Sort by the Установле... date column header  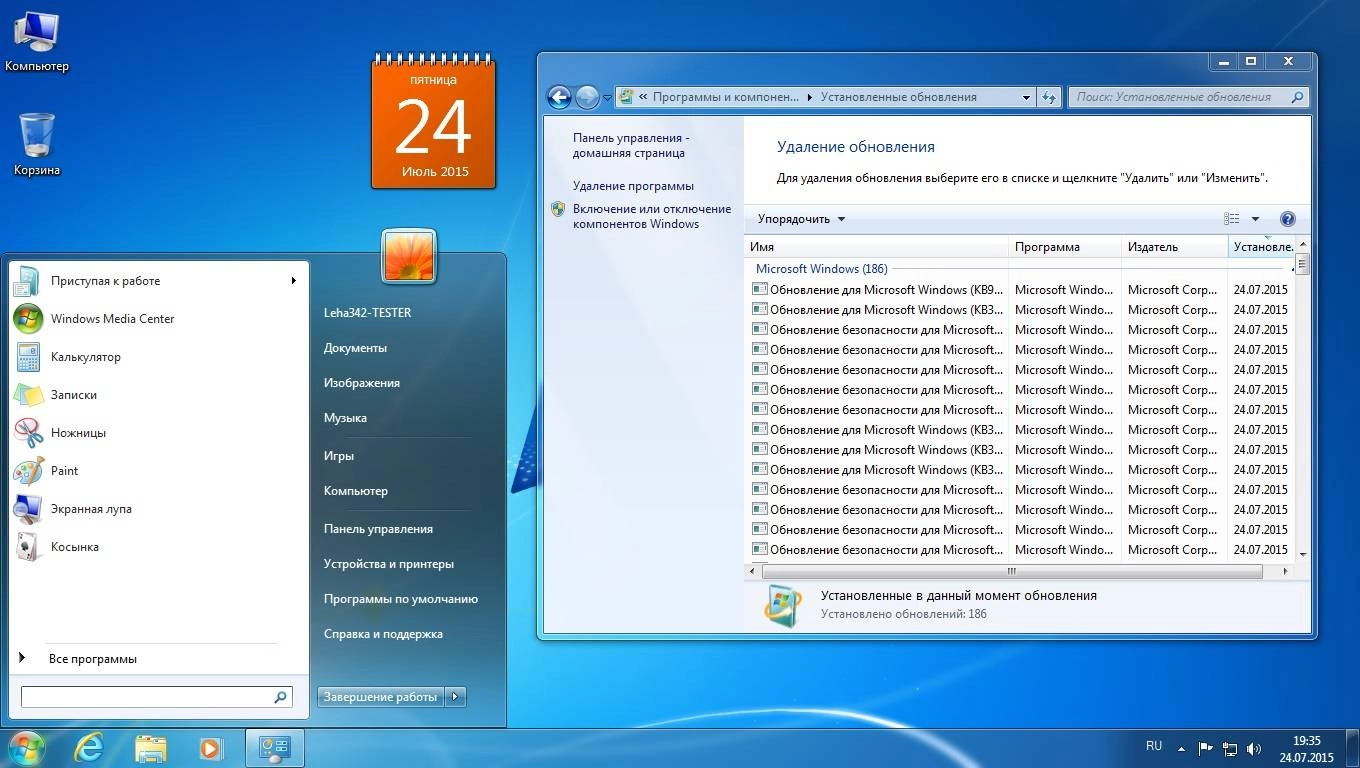point(1262,247)
